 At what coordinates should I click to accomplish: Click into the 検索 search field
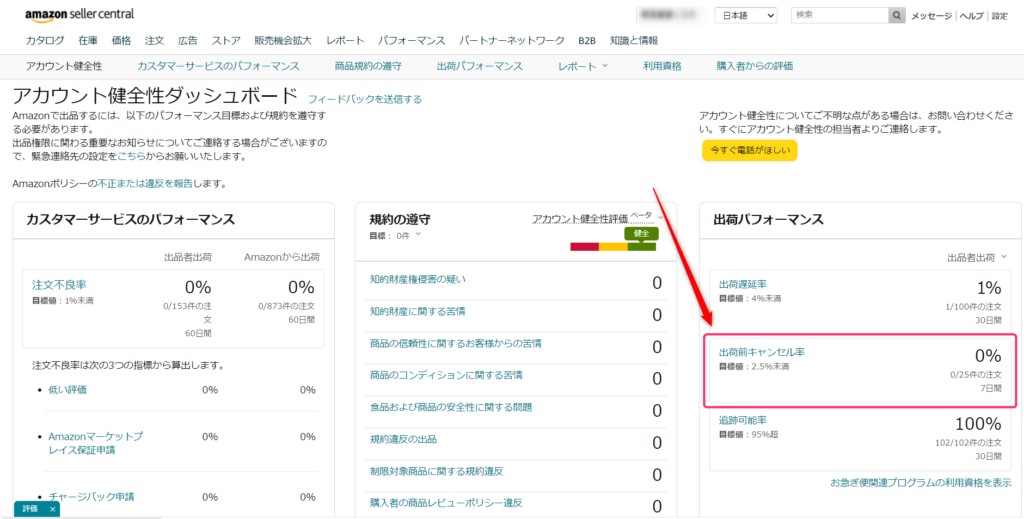[x=838, y=16]
